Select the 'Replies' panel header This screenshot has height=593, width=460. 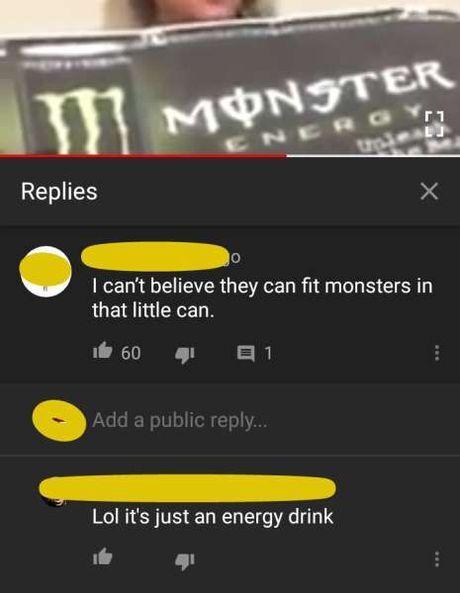[59, 191]
